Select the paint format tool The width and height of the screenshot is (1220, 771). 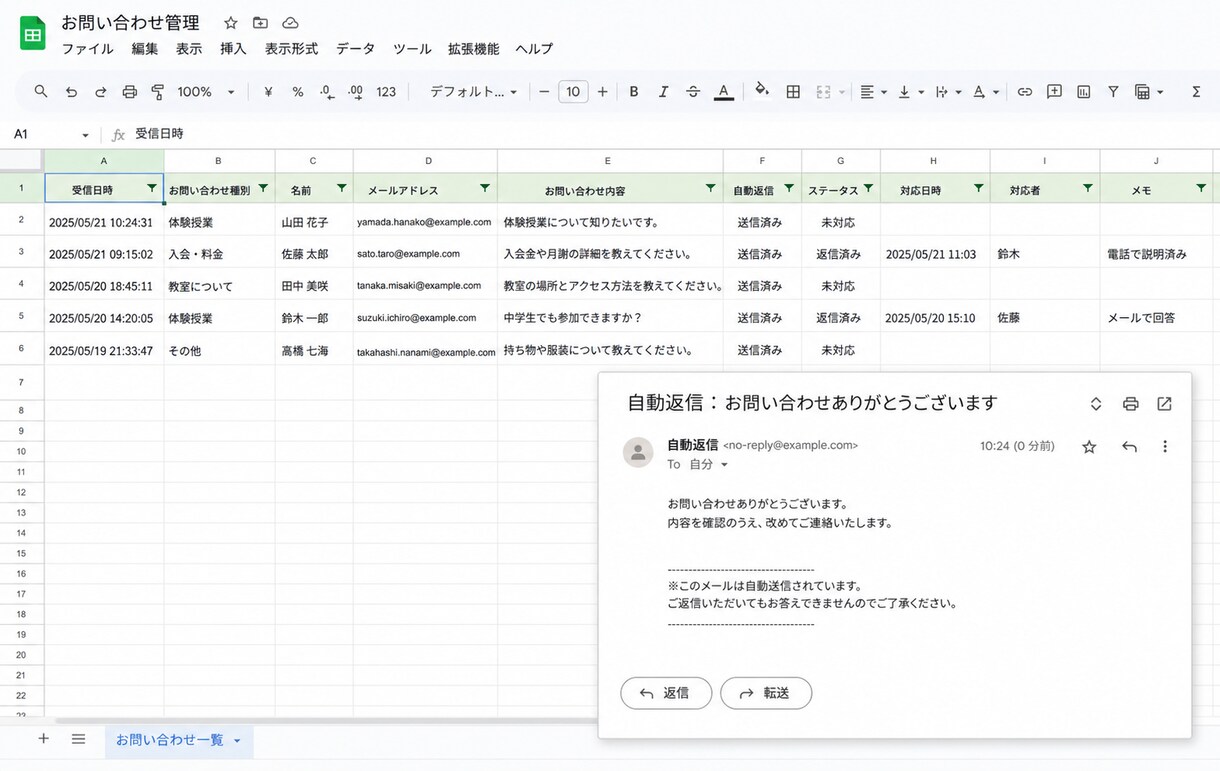[158, 91]
